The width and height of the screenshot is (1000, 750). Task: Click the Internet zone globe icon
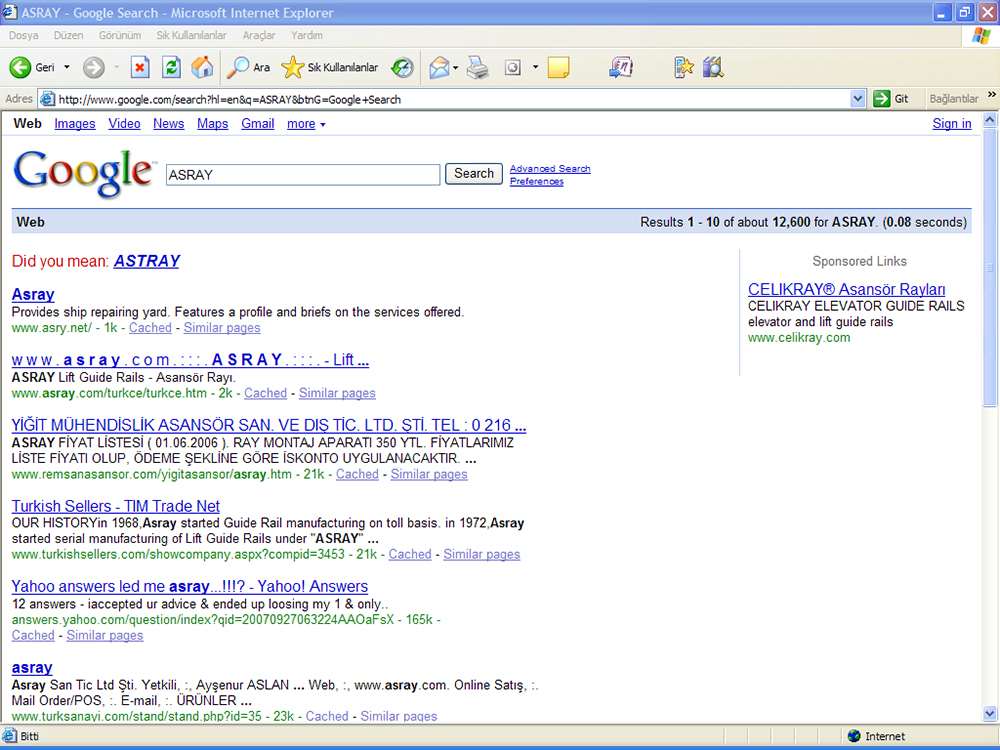854,736
